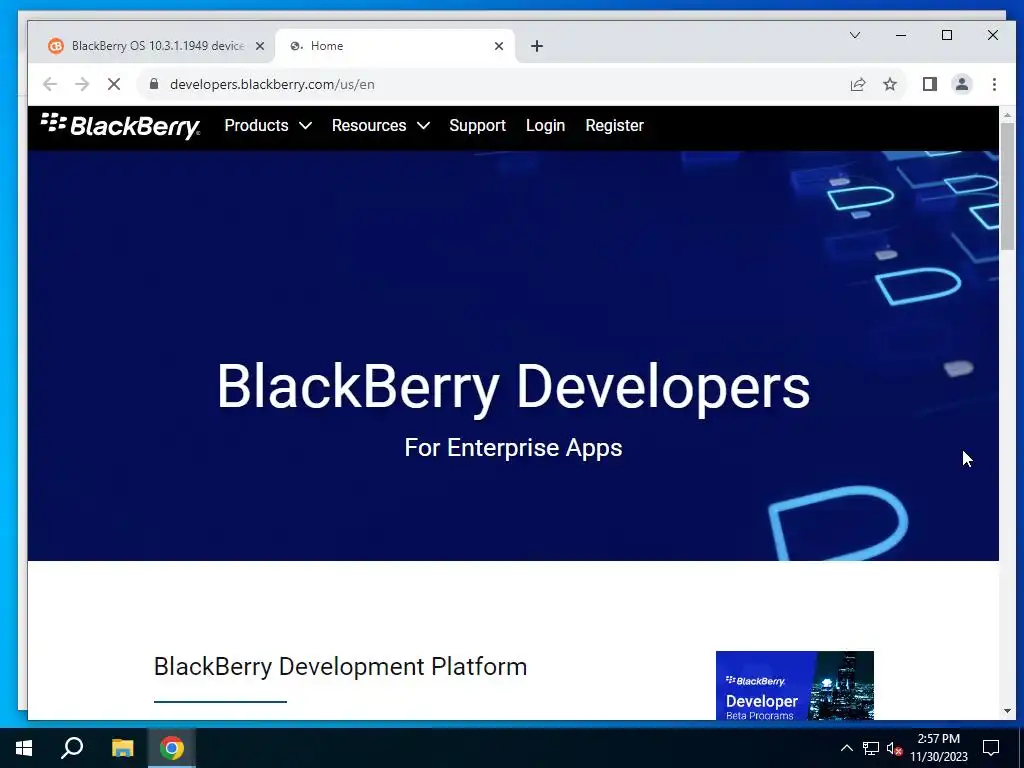Screen dimensions: 1024x768
Task: Open the Chrome three-dot menu
Action: point(994,84)
